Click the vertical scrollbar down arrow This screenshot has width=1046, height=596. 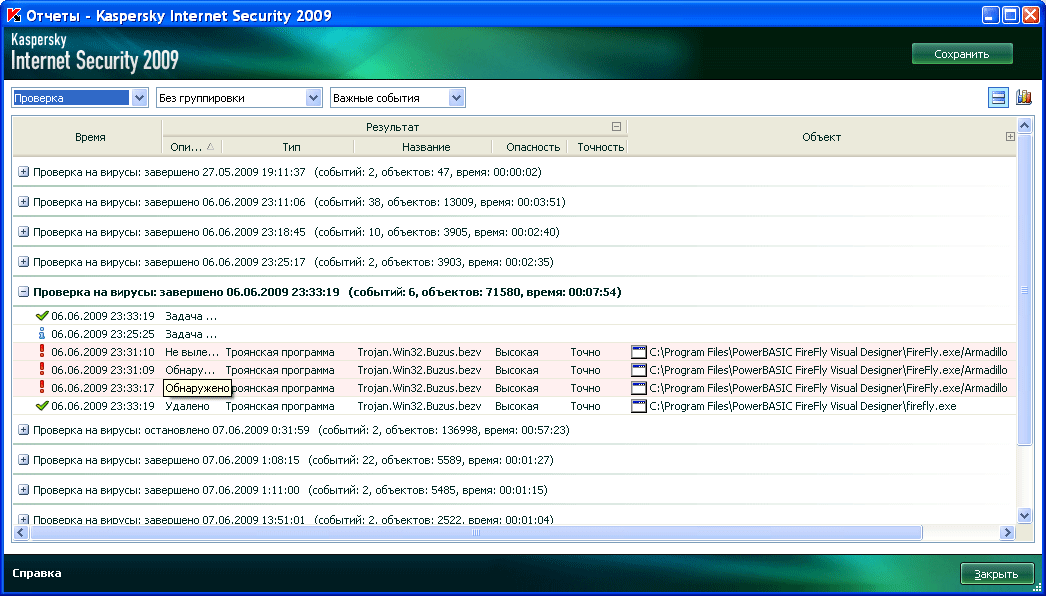(x=1025, y=515)
